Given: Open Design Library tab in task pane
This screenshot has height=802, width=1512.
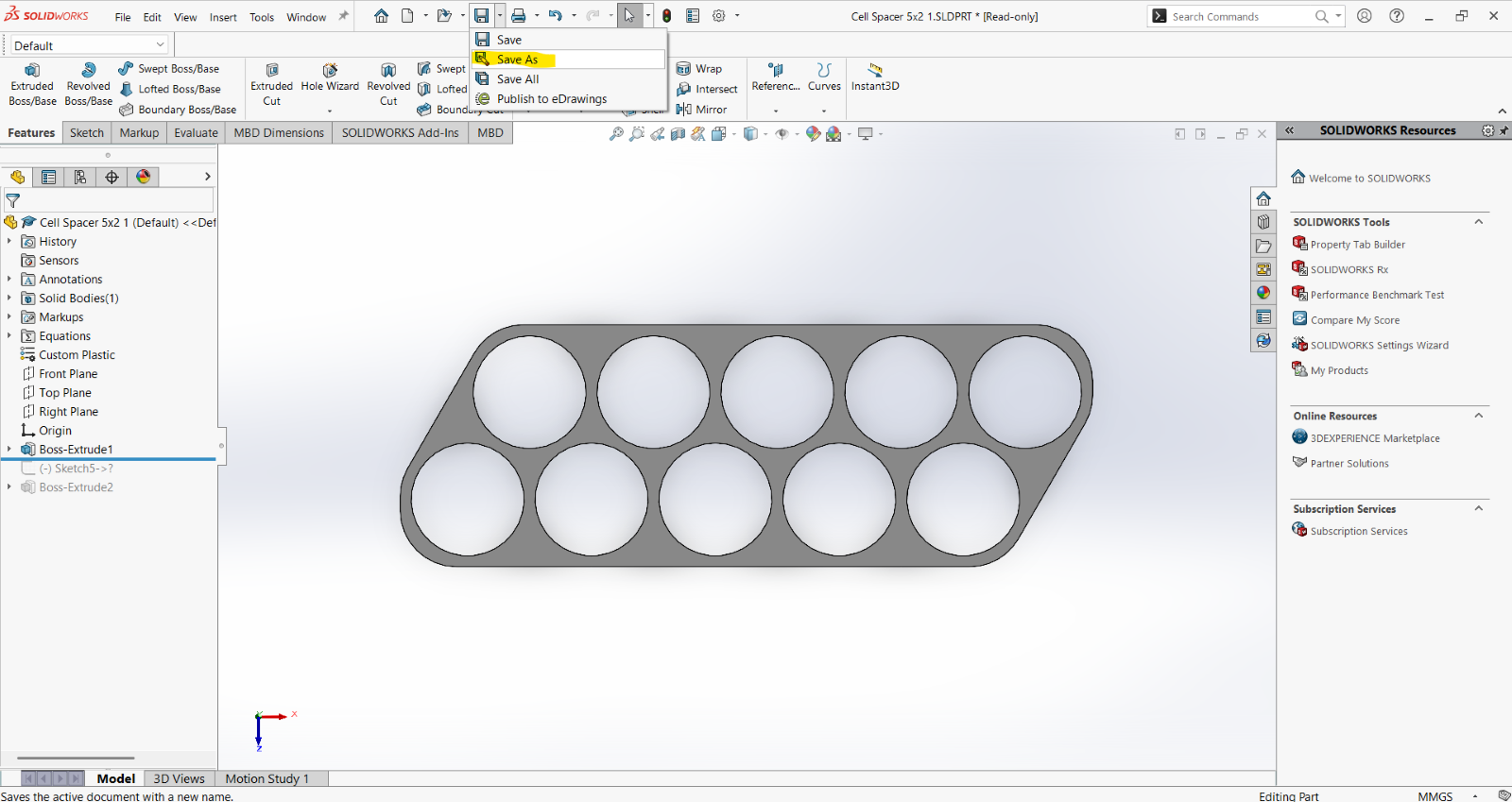Looking at the screenshot, I should point(1263,222).
